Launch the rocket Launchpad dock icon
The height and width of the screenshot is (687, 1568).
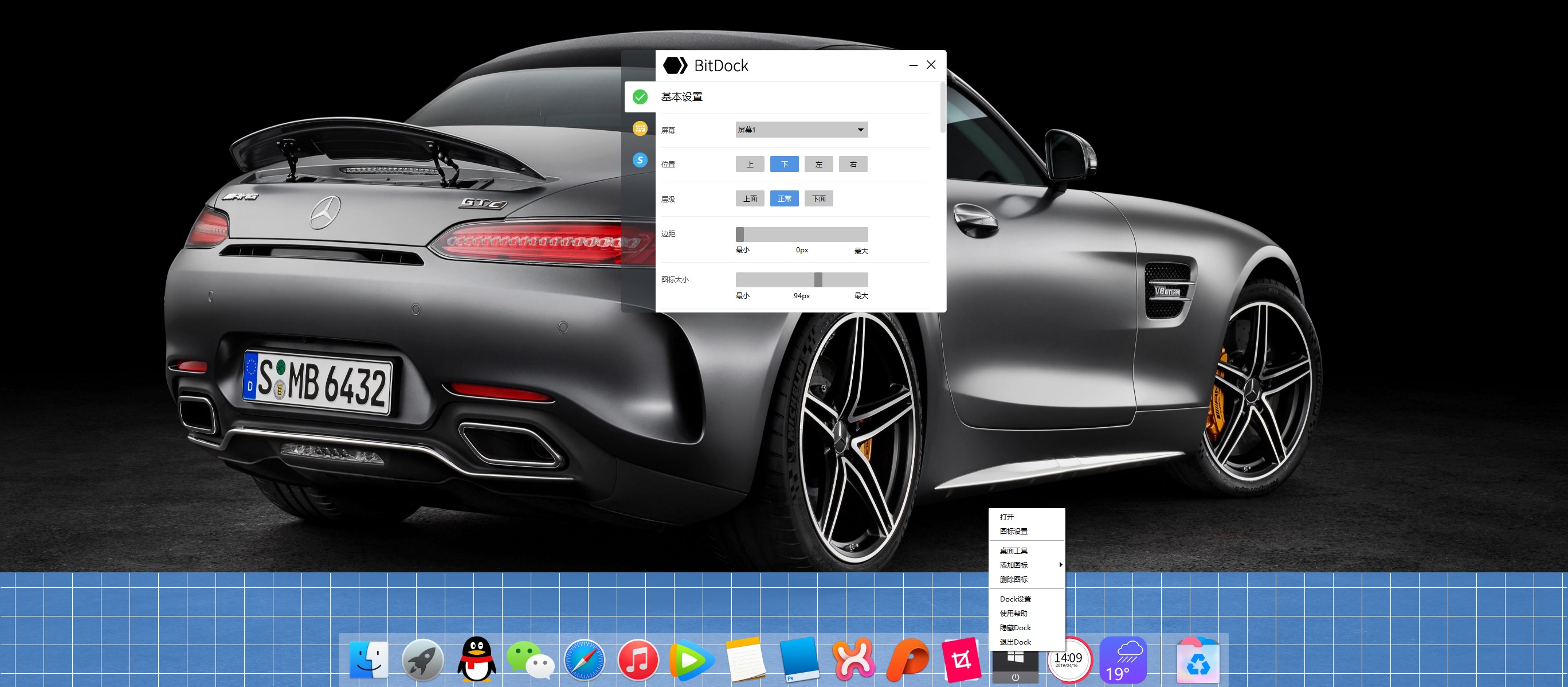click(x=422, y=659)
